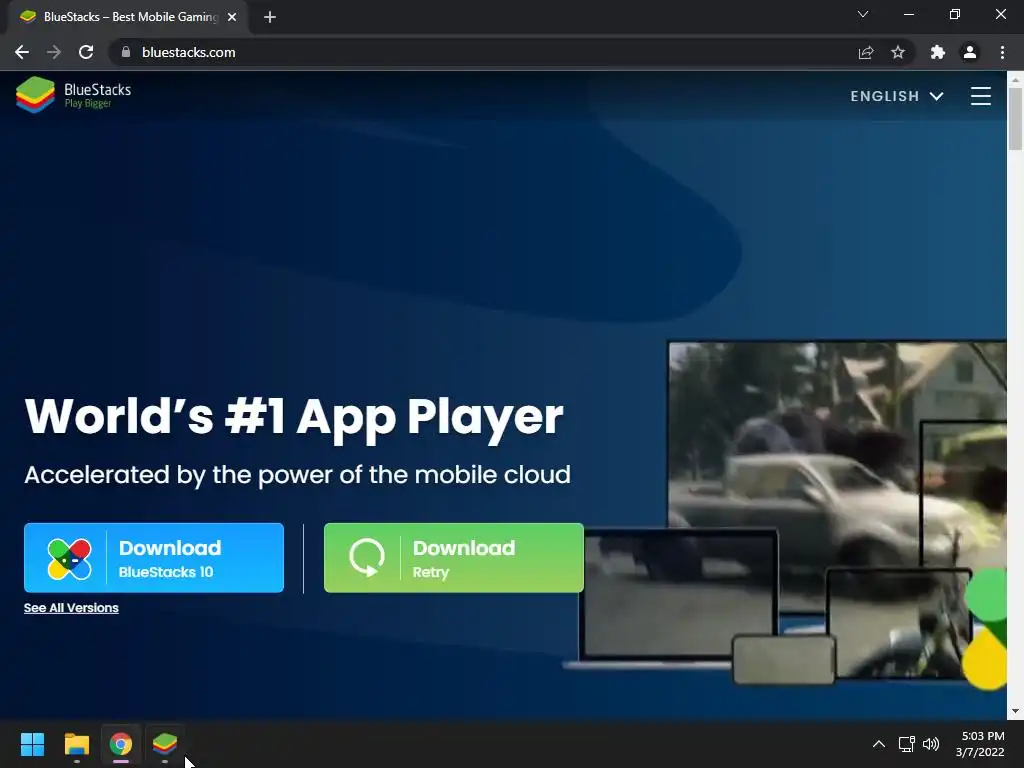The width and height of the screenshot is (1024, 768).
Task: Open File Explorer from the taskbar
Action: click(x=76, y=744)
